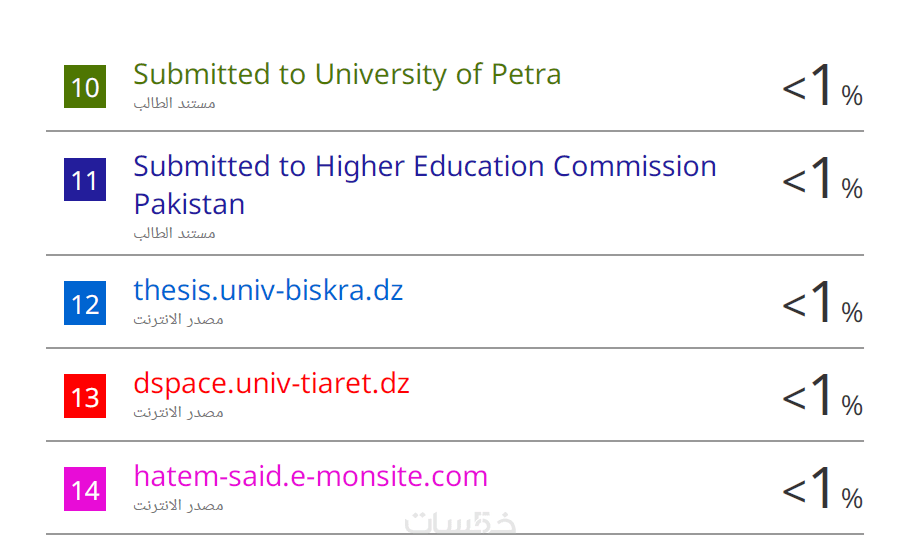Click the <1% value for thesis.univ-biskra.dz
This screenshot has height=545, width=921.
822,304
